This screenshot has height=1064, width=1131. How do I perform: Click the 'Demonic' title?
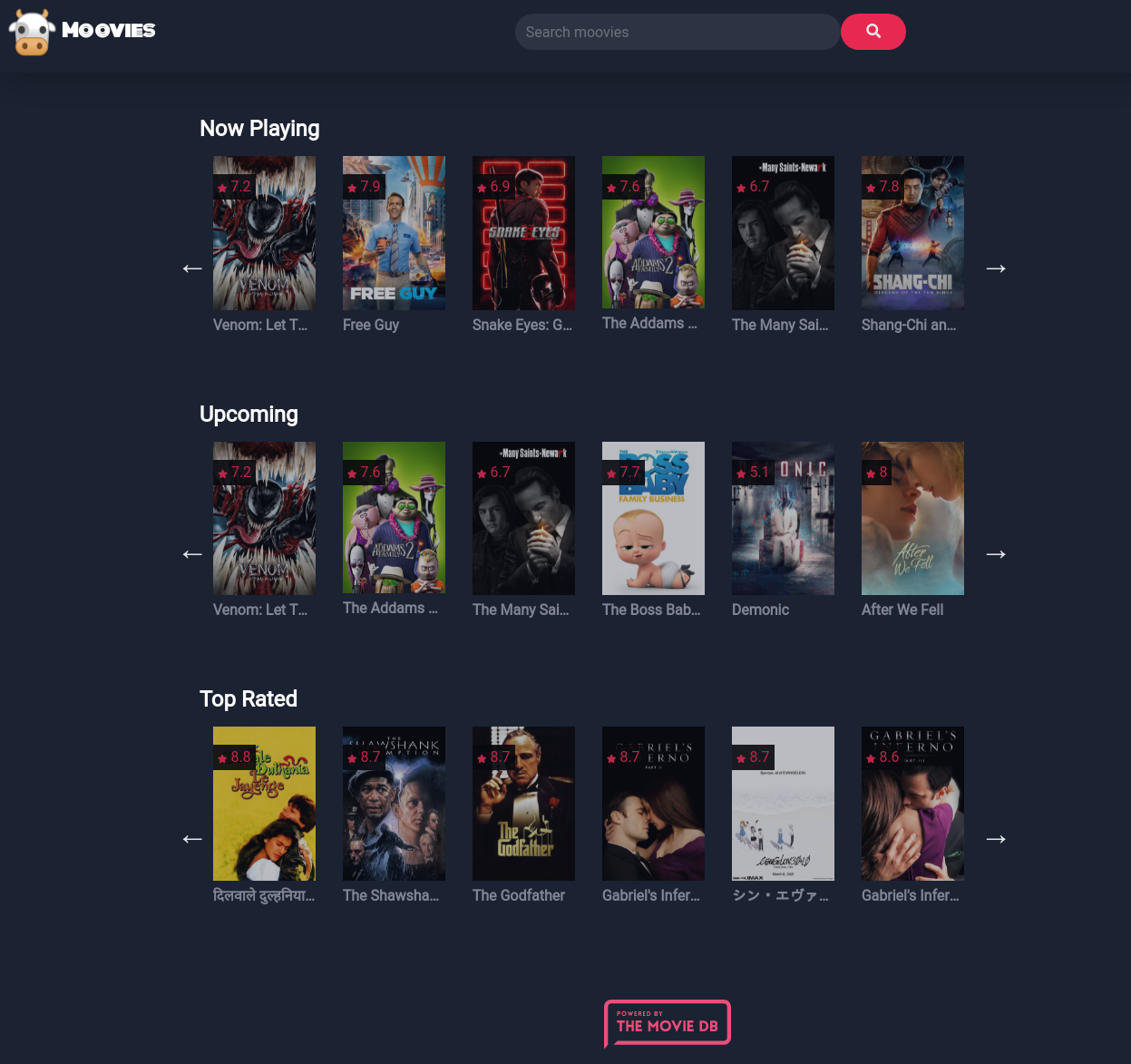(760, 610)
